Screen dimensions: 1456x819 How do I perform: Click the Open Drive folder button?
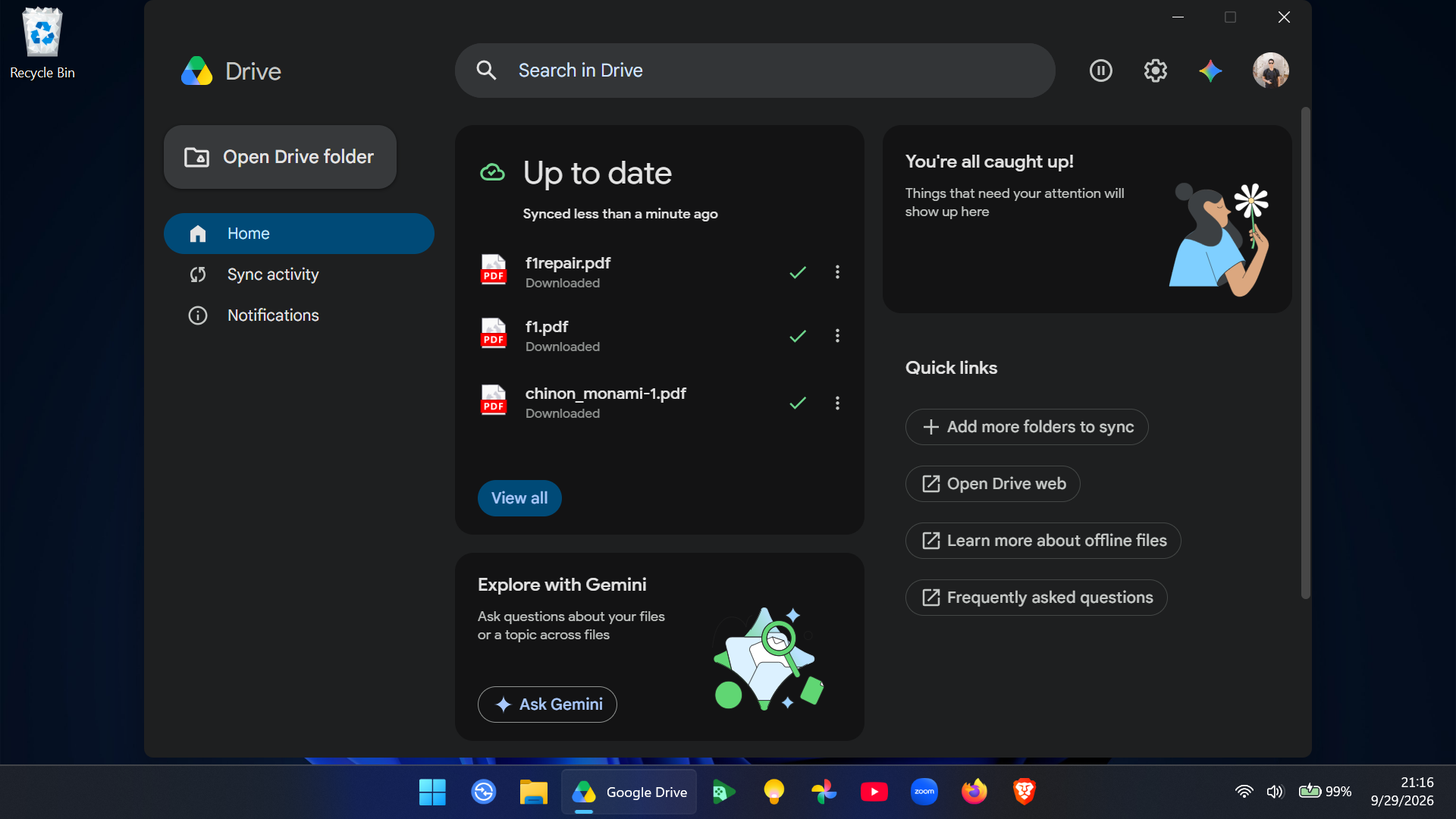coord(280,157)
